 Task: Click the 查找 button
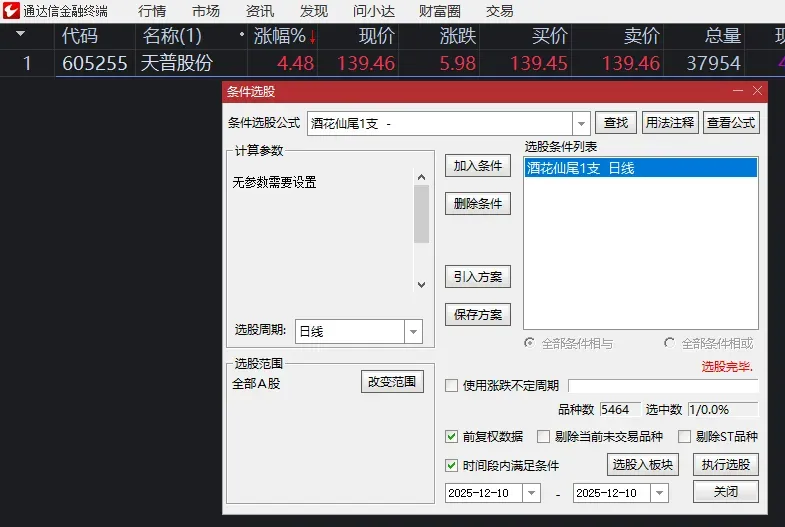(x=616, y=123)
